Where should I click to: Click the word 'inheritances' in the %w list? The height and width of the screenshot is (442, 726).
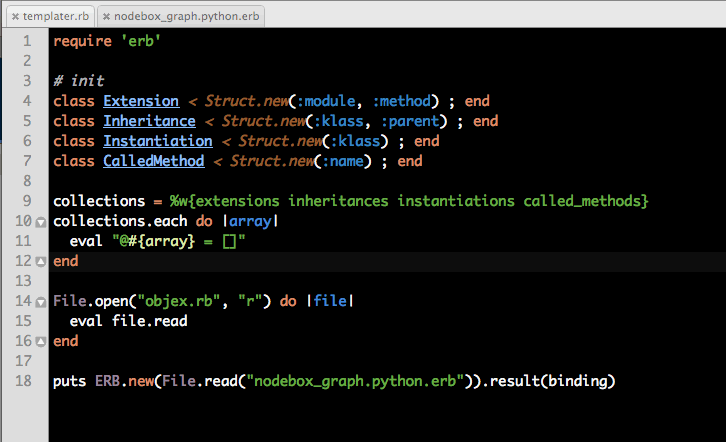click(338, 201)
